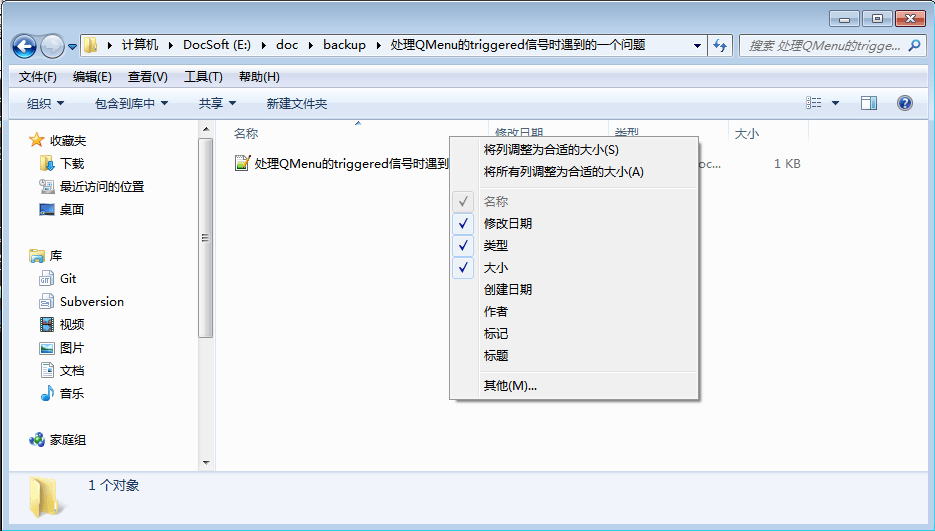Viewport: 935px width, 531px height.
Task: Open the 文件(F) menu
Action: point(38,77)
